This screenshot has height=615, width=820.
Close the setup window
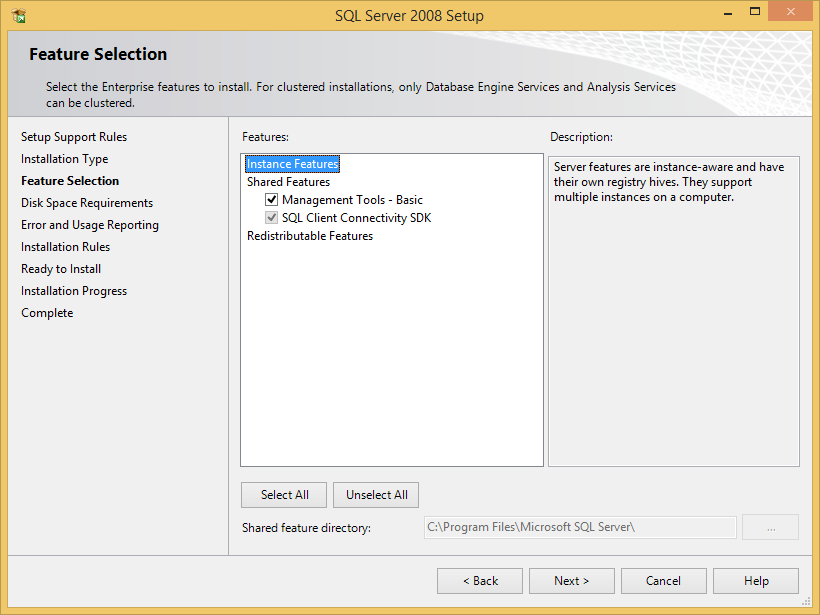(x=790, y=12)
